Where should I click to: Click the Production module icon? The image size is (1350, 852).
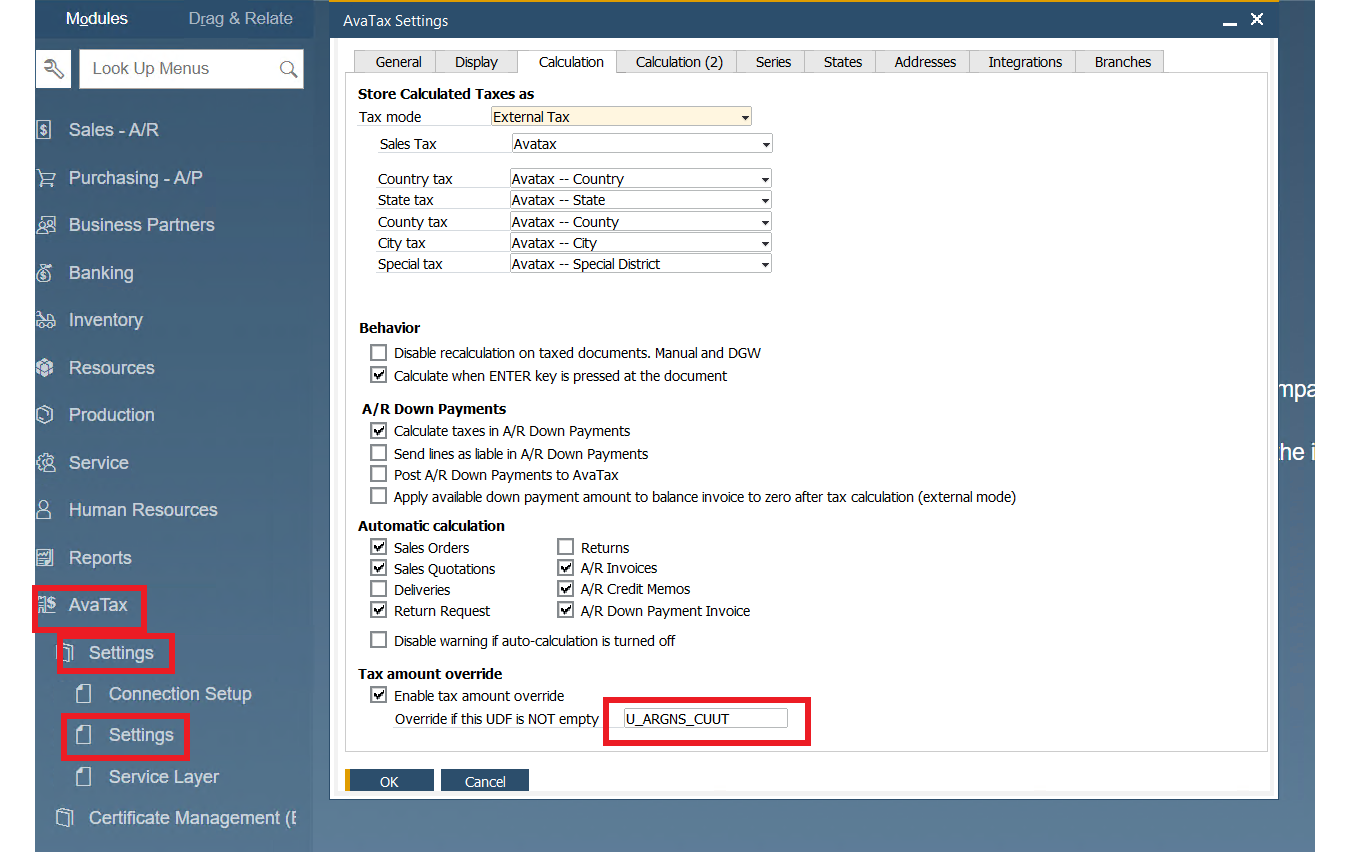[x=44, y=415]
